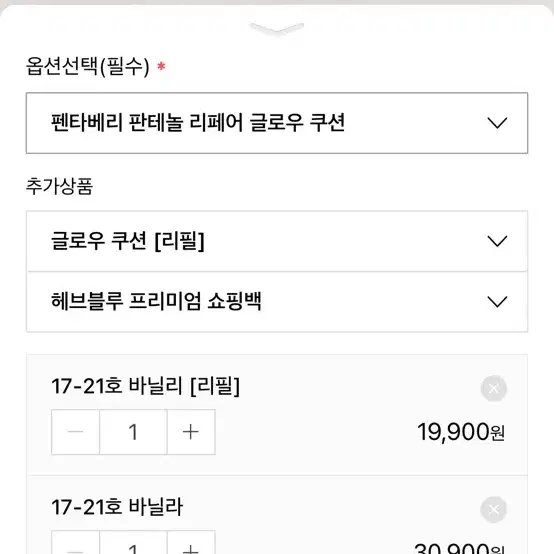Click chevron arrow beside 헤브블루 프리미엄 쇼핑백

pyautogui.click(x=497, y=302)
